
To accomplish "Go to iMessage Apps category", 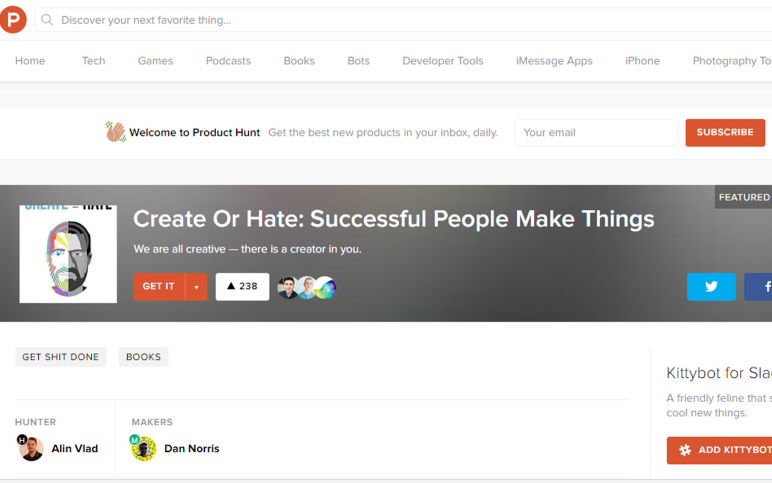I will [554, 61].
